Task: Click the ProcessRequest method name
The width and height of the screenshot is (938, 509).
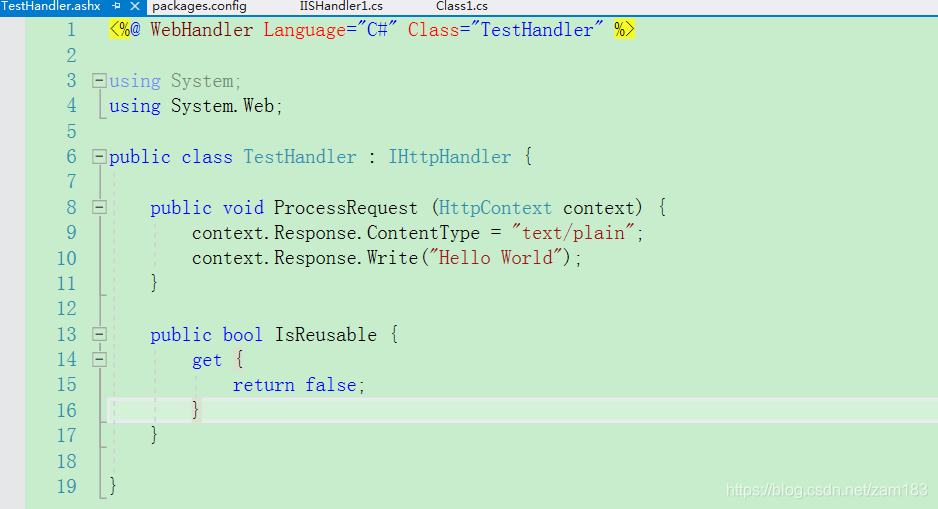Action: pyautogui.click(x=346, y=208)
